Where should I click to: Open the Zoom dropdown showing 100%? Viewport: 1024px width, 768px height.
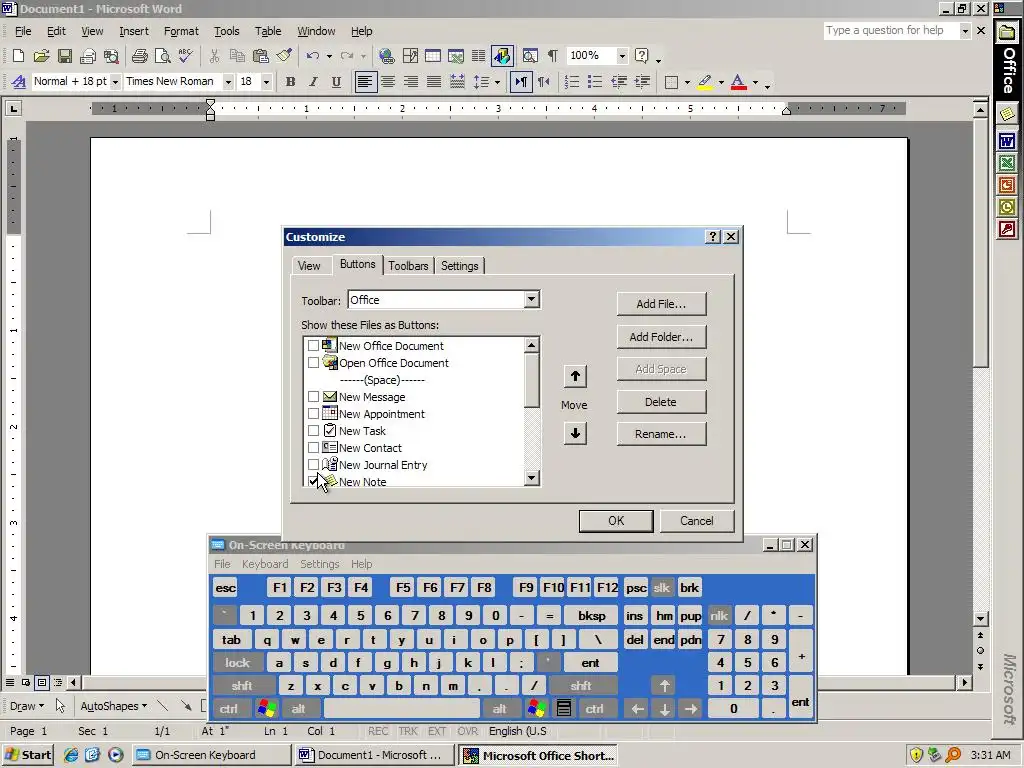(x=622, y=56)
